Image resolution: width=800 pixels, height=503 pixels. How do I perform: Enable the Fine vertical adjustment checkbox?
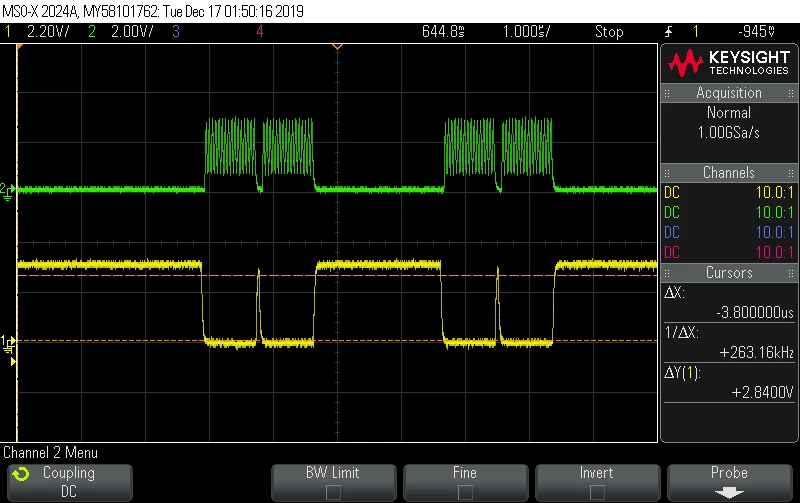pyautogui.click(x=465, y=492)
